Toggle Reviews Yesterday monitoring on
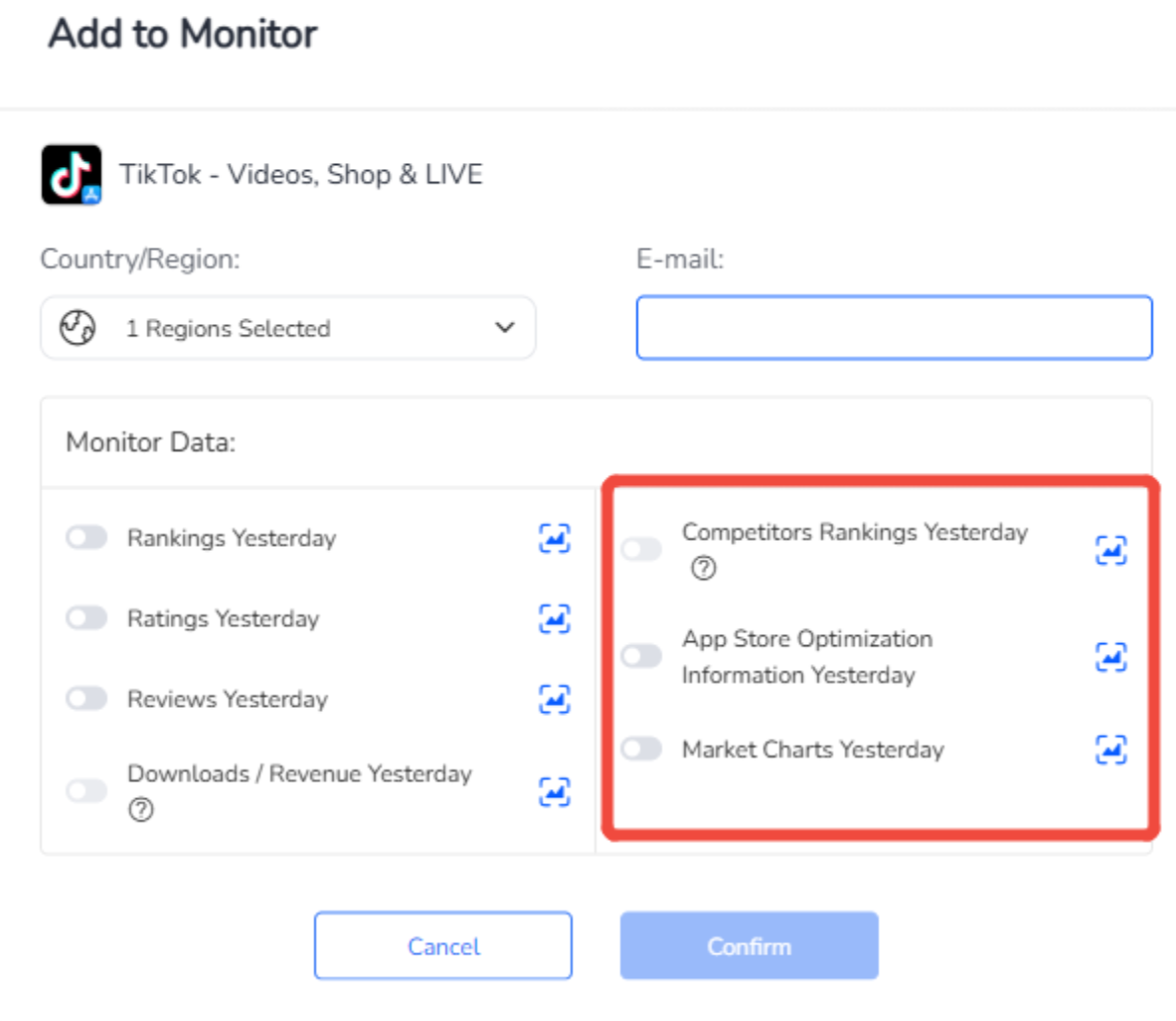Viewport: 1176px width, 1021px height. [86, 699]
